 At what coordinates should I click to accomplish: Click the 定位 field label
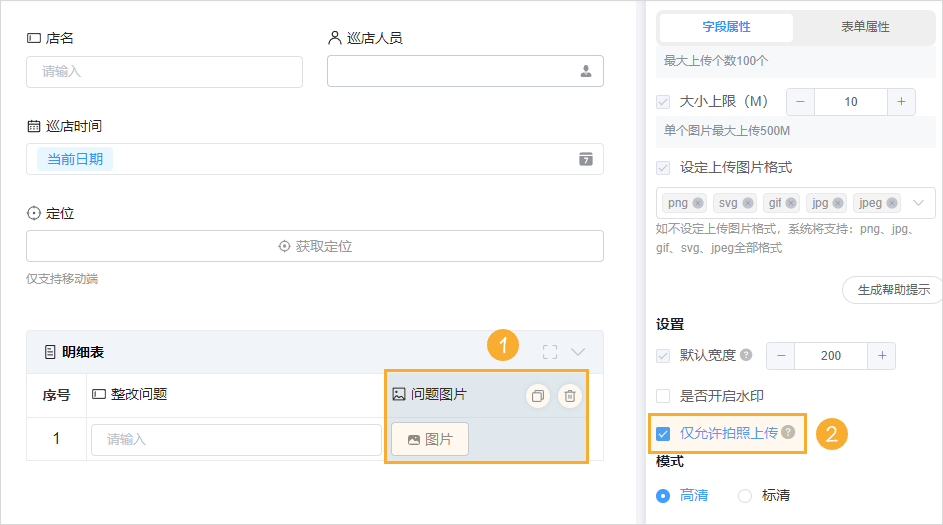tap(60, 213)
